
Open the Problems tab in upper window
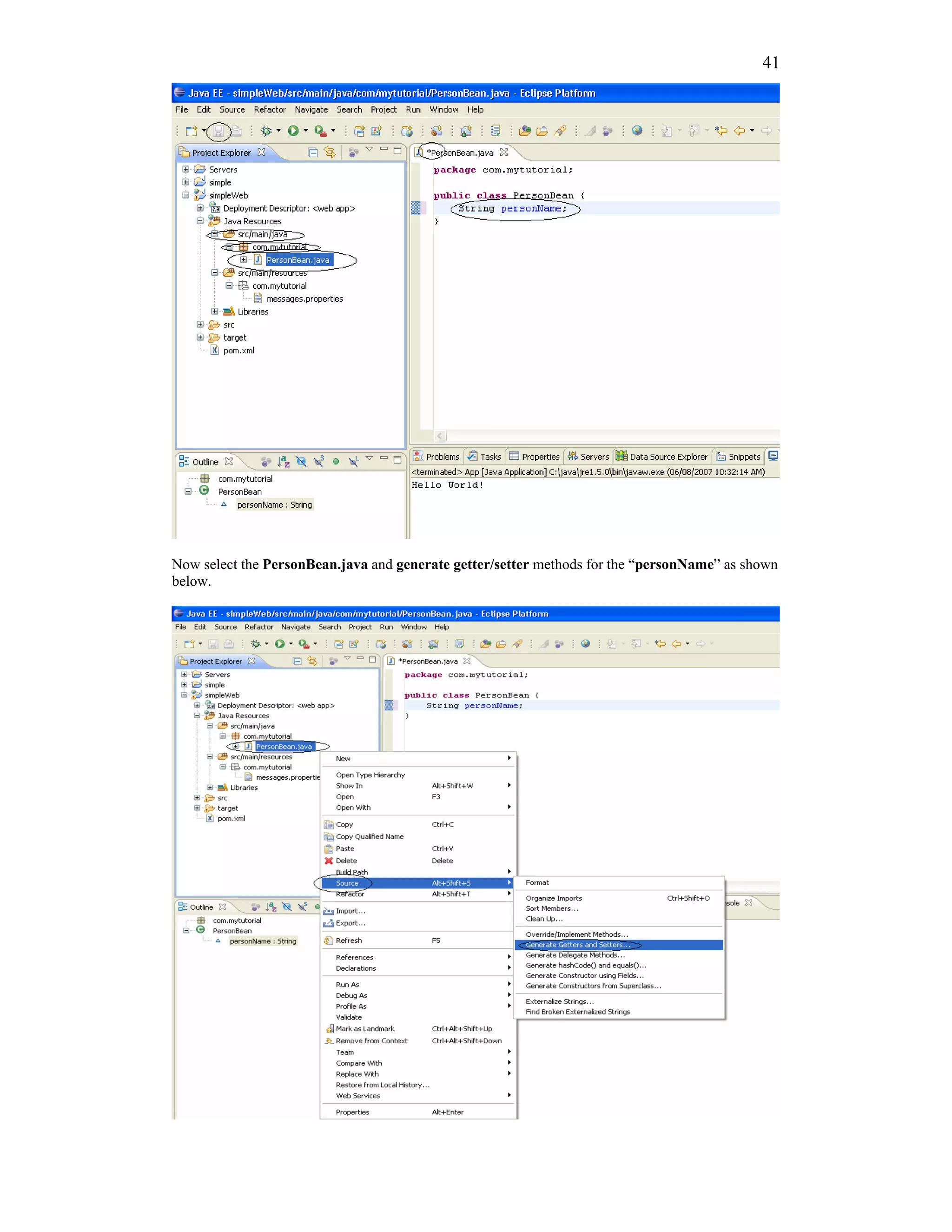click(x=436, y=457)
